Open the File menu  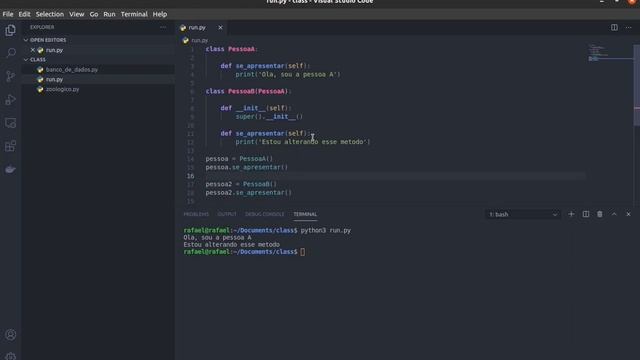point(8,14)
